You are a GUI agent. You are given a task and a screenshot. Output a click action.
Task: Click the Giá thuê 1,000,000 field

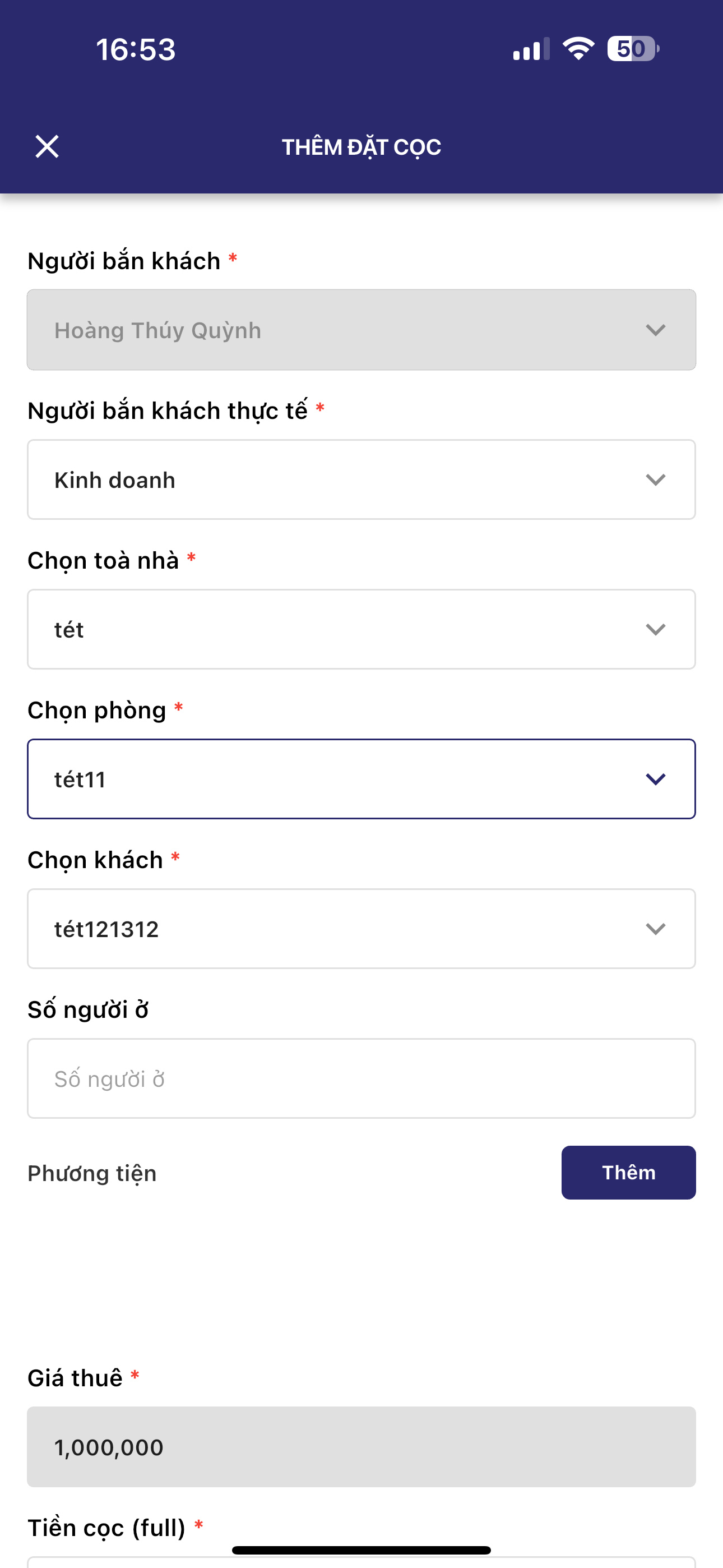[361, 1447]
